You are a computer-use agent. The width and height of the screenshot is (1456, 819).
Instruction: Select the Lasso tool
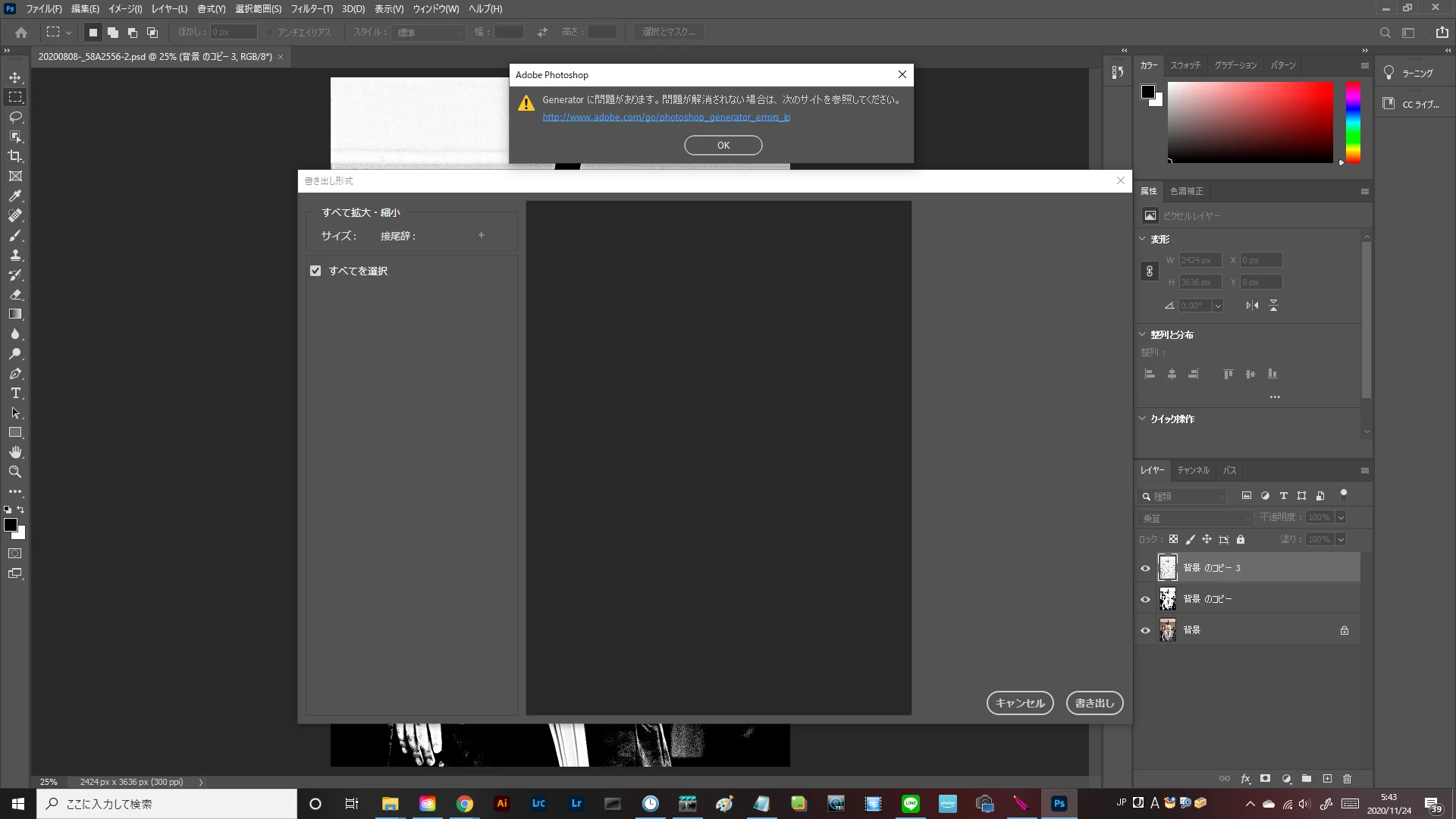[15, 117]
